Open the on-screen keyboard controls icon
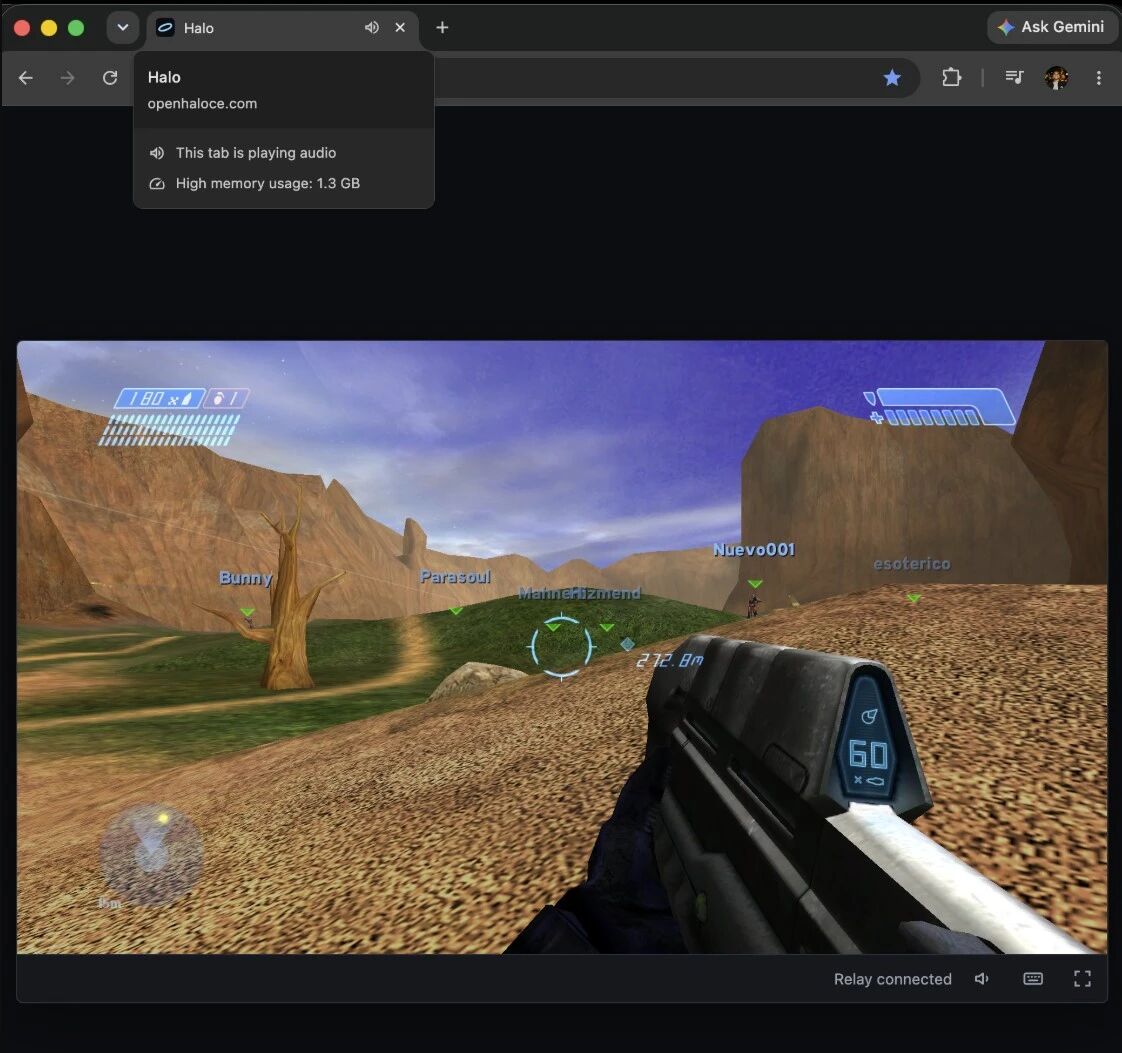Viewport: 1122px width, 1053px height. (x=1033, y=979)
